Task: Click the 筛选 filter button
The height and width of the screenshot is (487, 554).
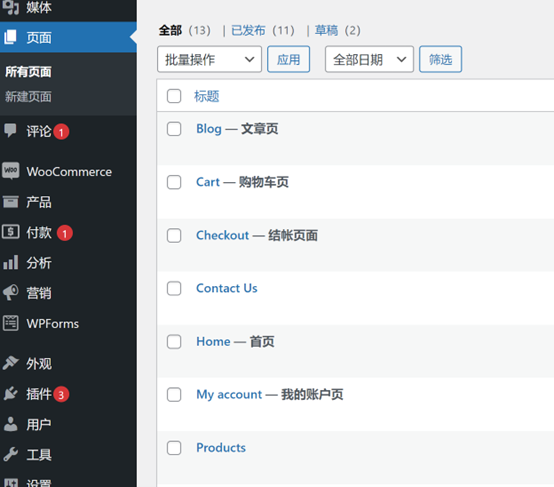Action: [441, 59]
